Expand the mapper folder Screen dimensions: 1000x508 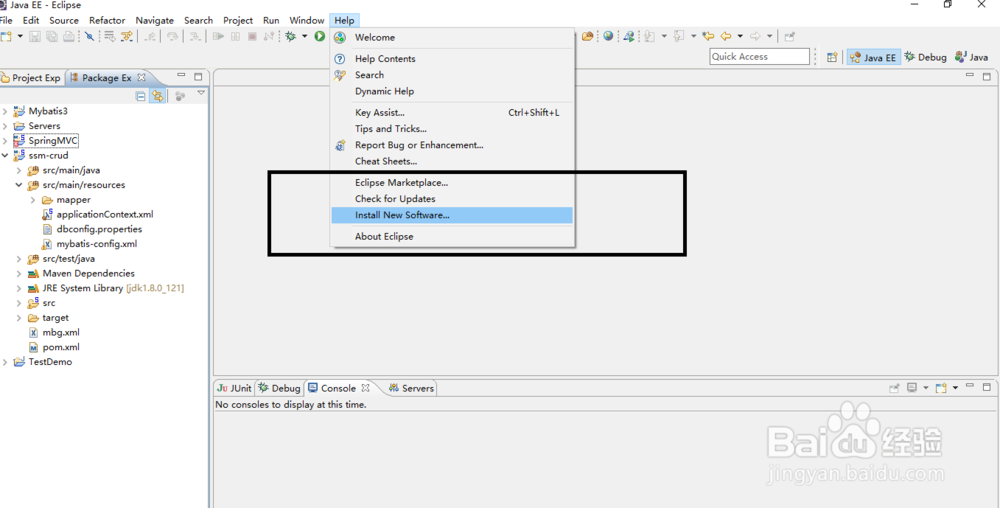pyautogui.click(x=33, y=200)
